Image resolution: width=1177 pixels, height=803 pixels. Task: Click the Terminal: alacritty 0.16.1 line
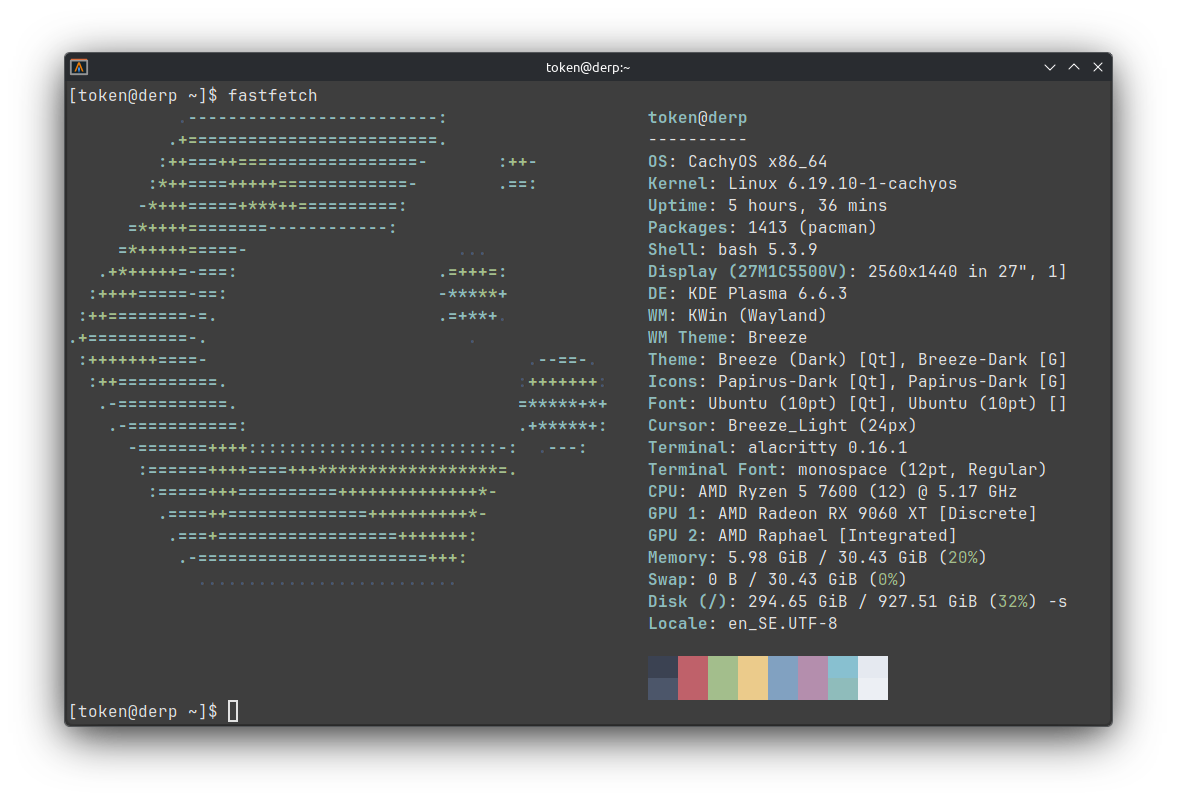point(778,448)
